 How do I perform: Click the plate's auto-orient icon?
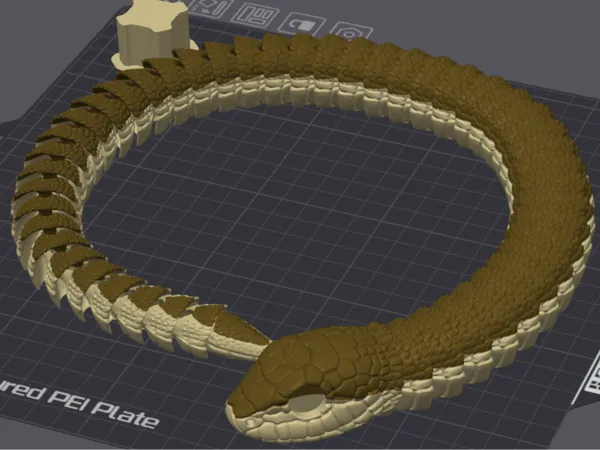[x=209, y=8]
